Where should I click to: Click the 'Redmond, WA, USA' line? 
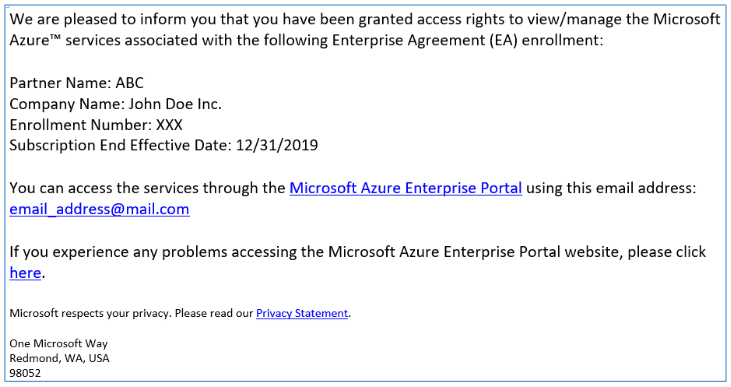coord(59,359)
